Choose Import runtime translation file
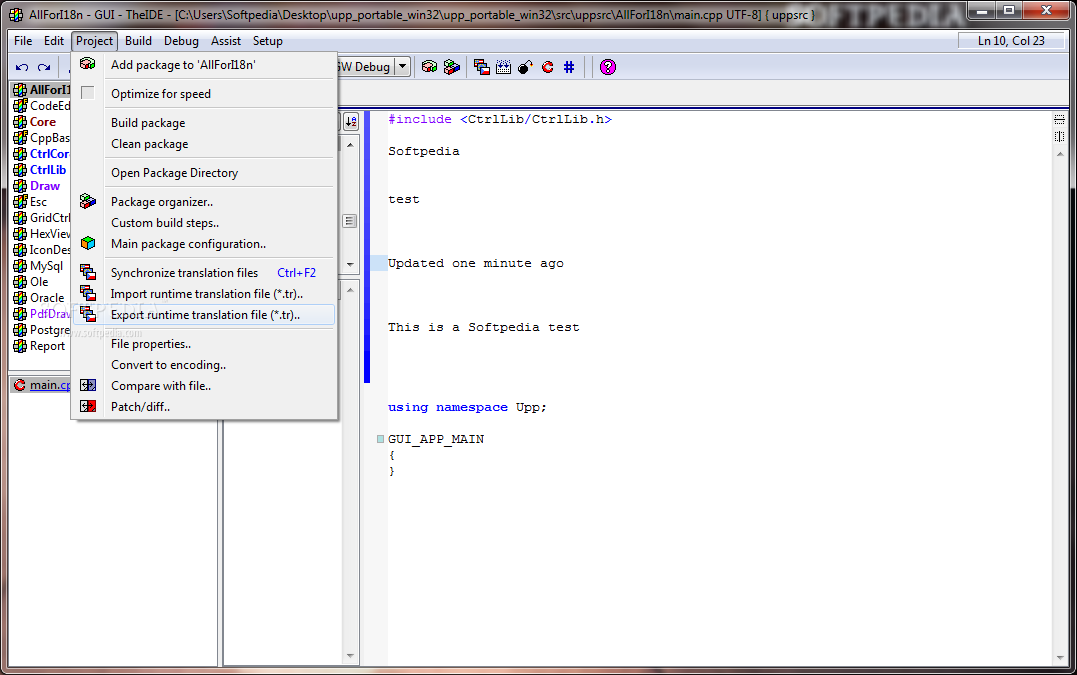 [x=204, y=293]
